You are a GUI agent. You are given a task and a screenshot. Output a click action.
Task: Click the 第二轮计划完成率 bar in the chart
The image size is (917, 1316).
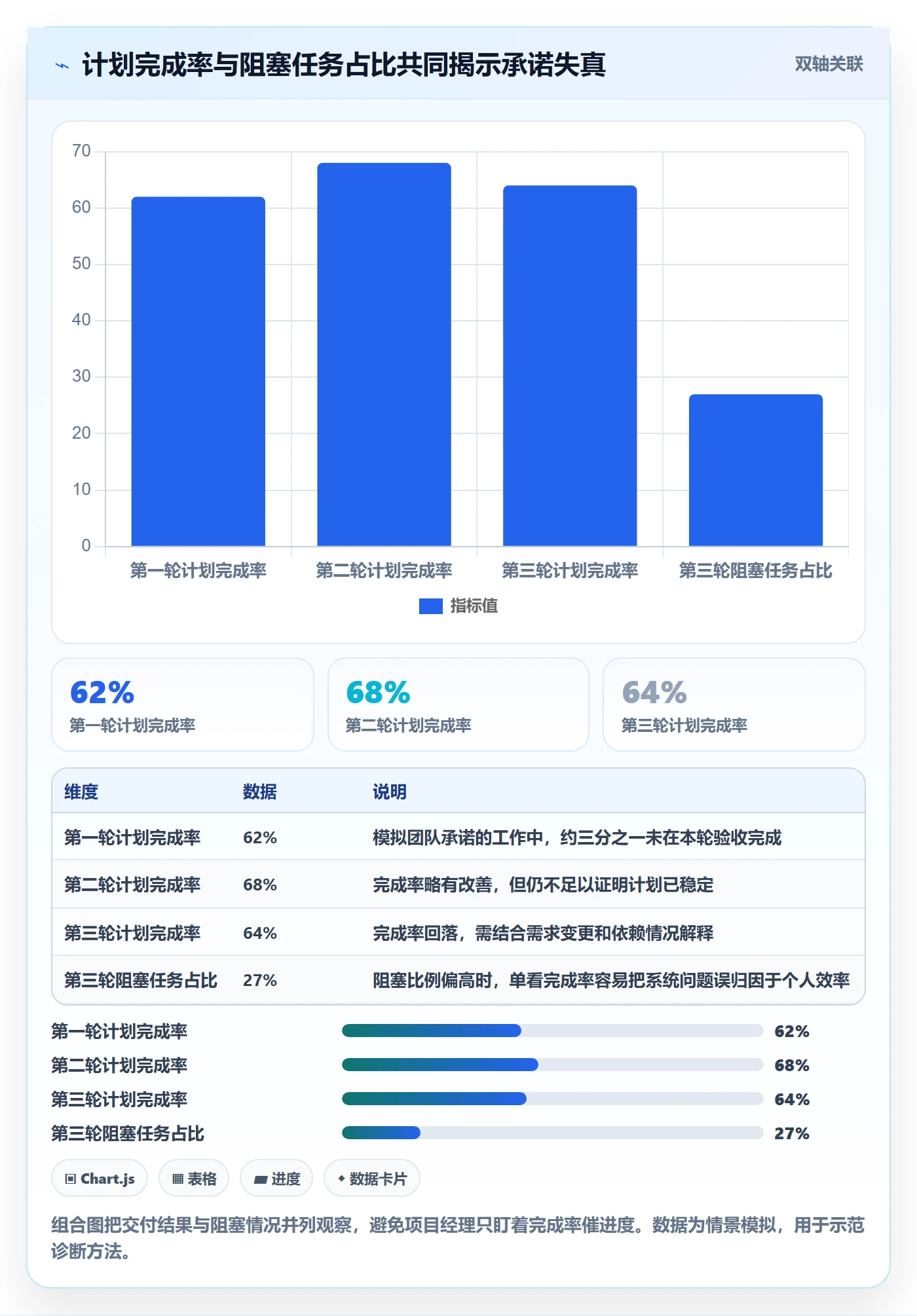[384, 354]
